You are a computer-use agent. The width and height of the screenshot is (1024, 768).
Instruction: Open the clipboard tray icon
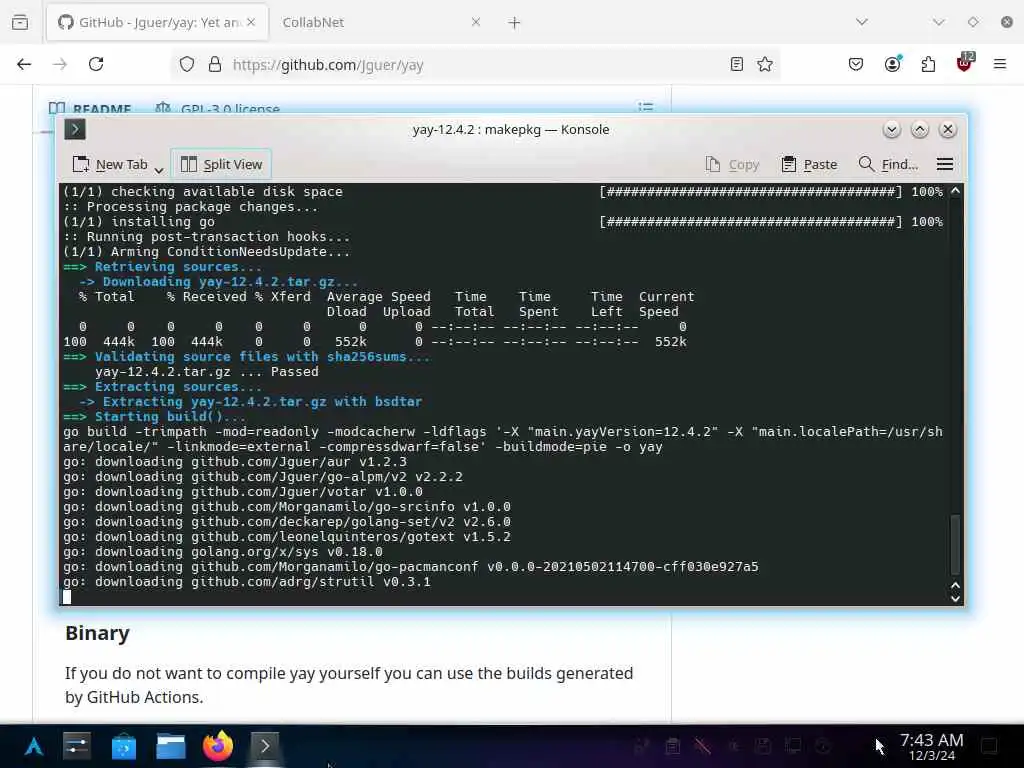(x=673, y=746)
